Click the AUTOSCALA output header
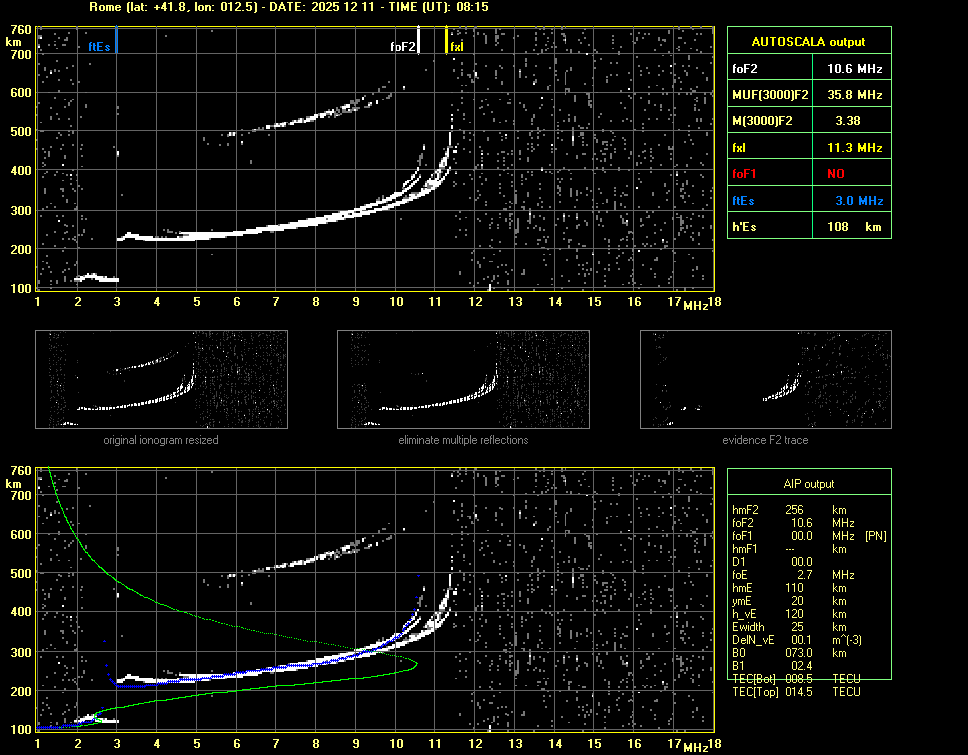This screenshot has width=968, height=755. [x=808, y=42]
